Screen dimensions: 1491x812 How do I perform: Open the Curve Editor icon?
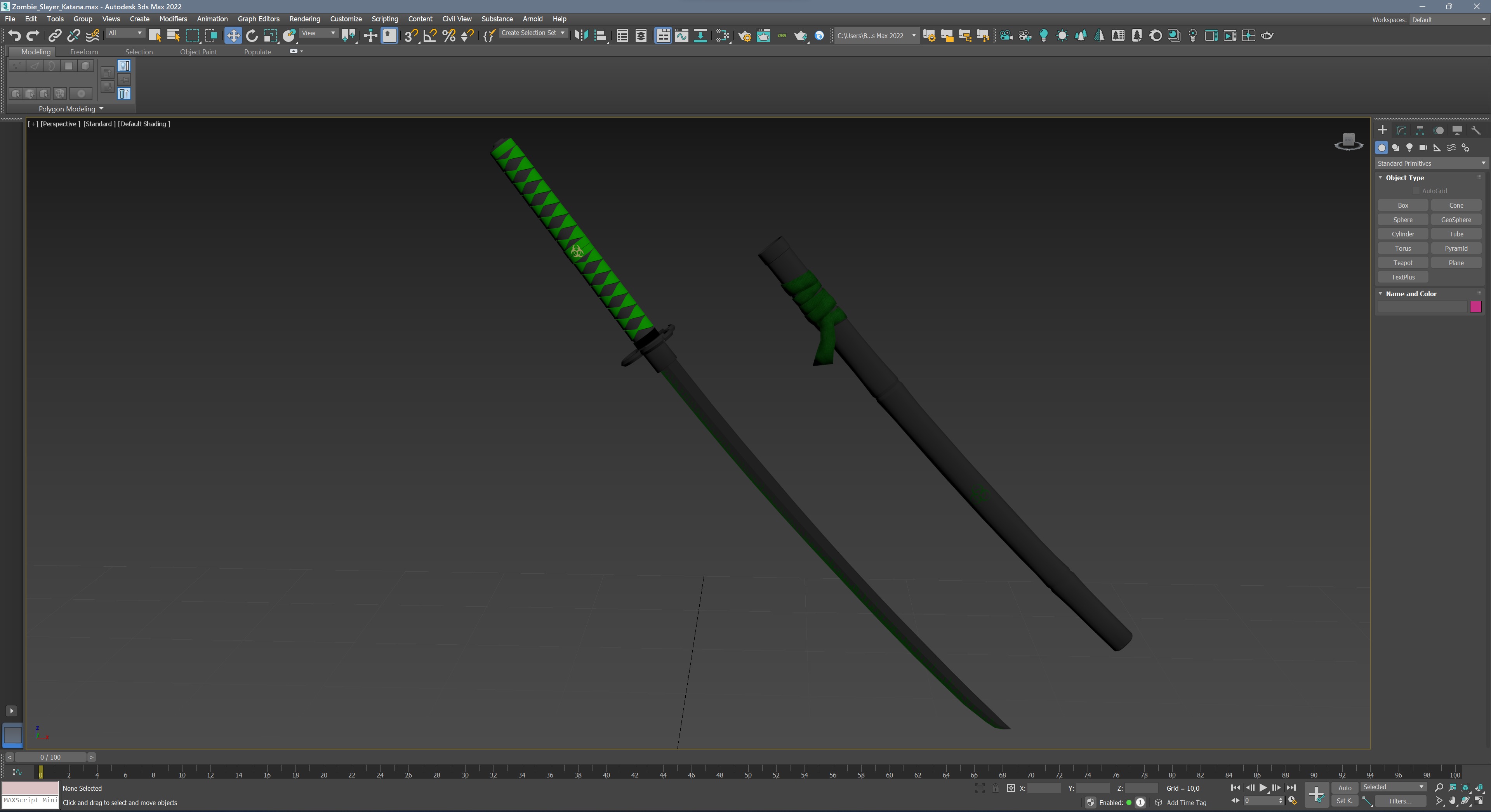click(x=682, y=36)
